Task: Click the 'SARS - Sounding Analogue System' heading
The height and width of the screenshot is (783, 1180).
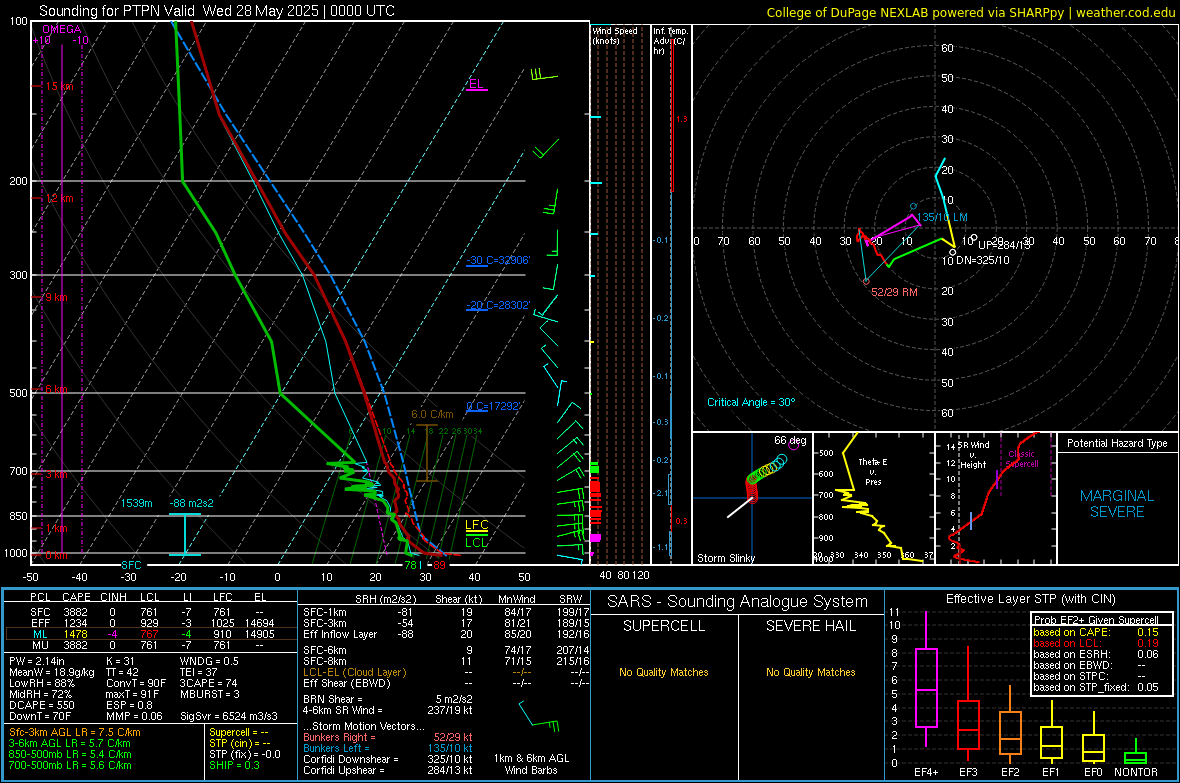Action: [x=738, y=602]
